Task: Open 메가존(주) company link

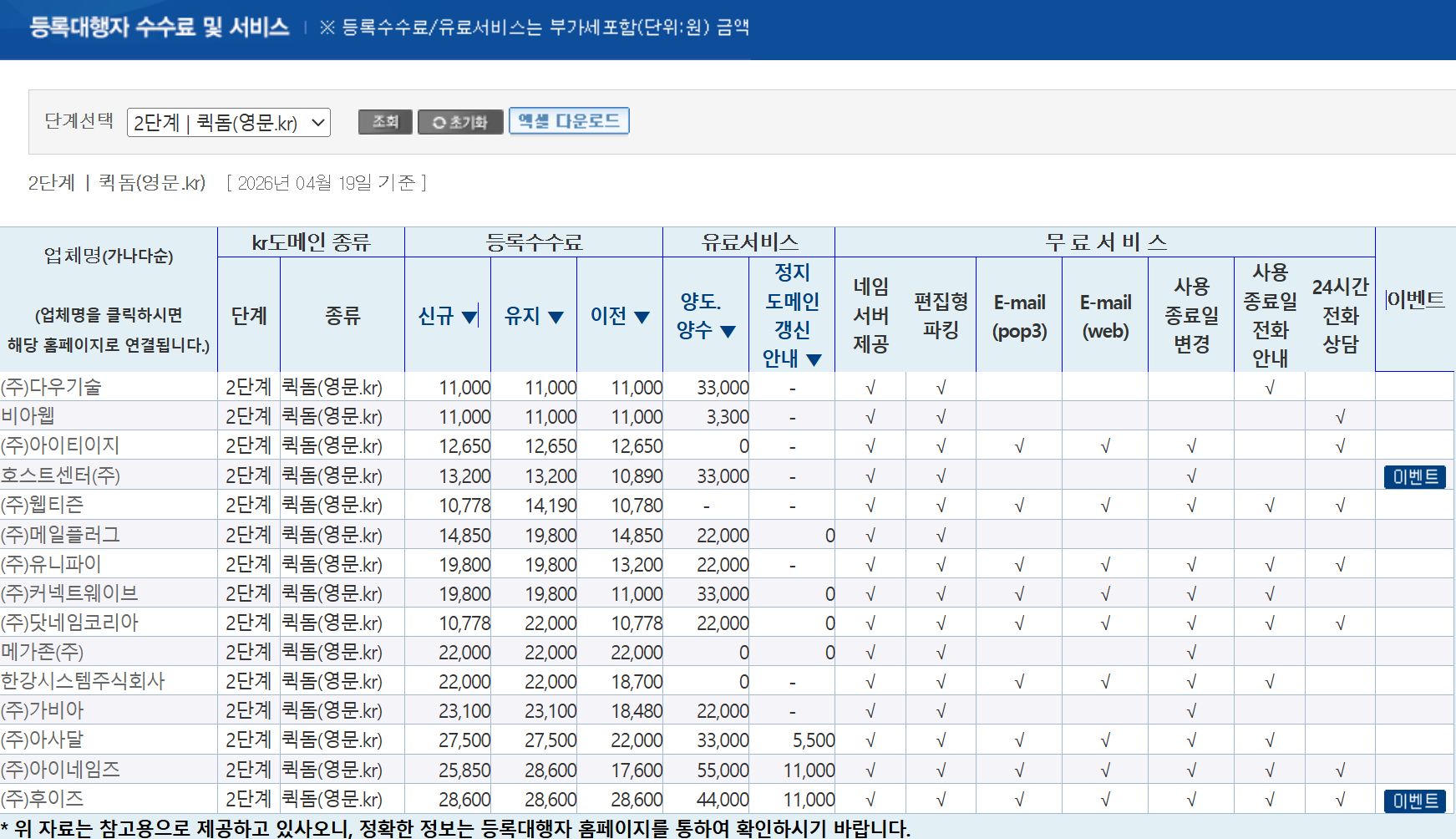Action: coord(43,652)
